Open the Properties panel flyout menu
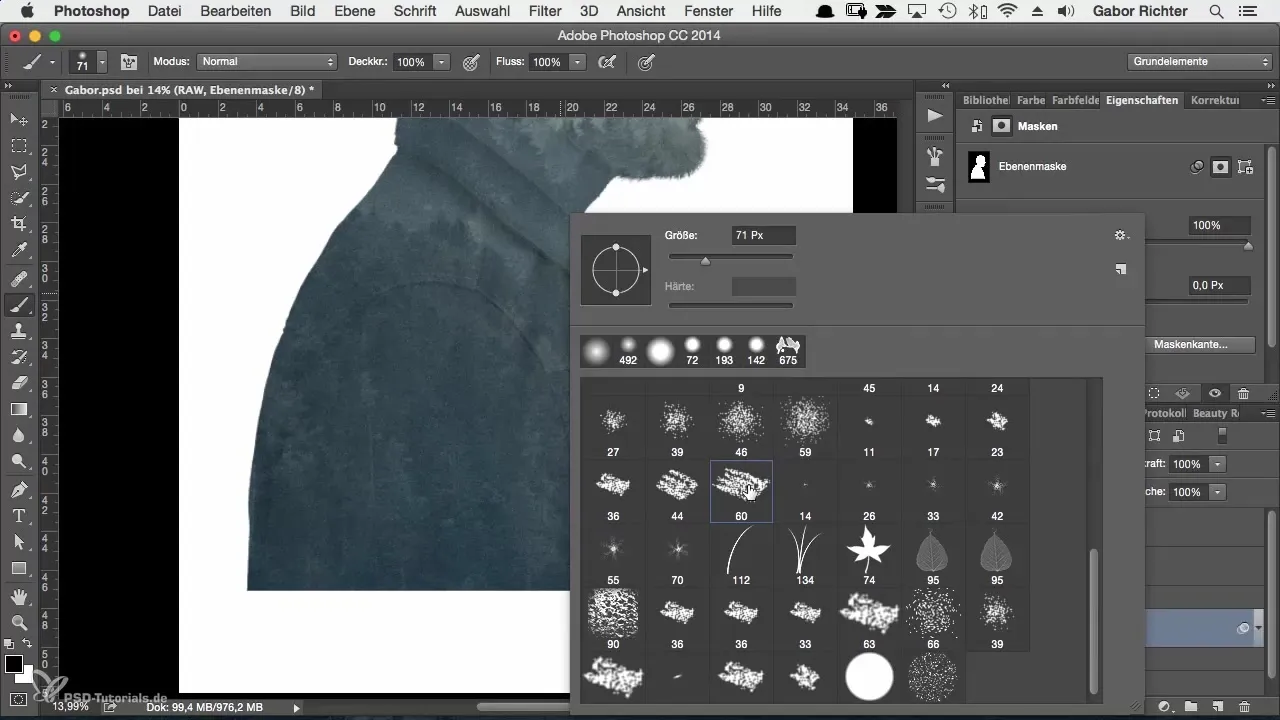The height and width of the screenshot is (720, 1280). pos(1268,100)
